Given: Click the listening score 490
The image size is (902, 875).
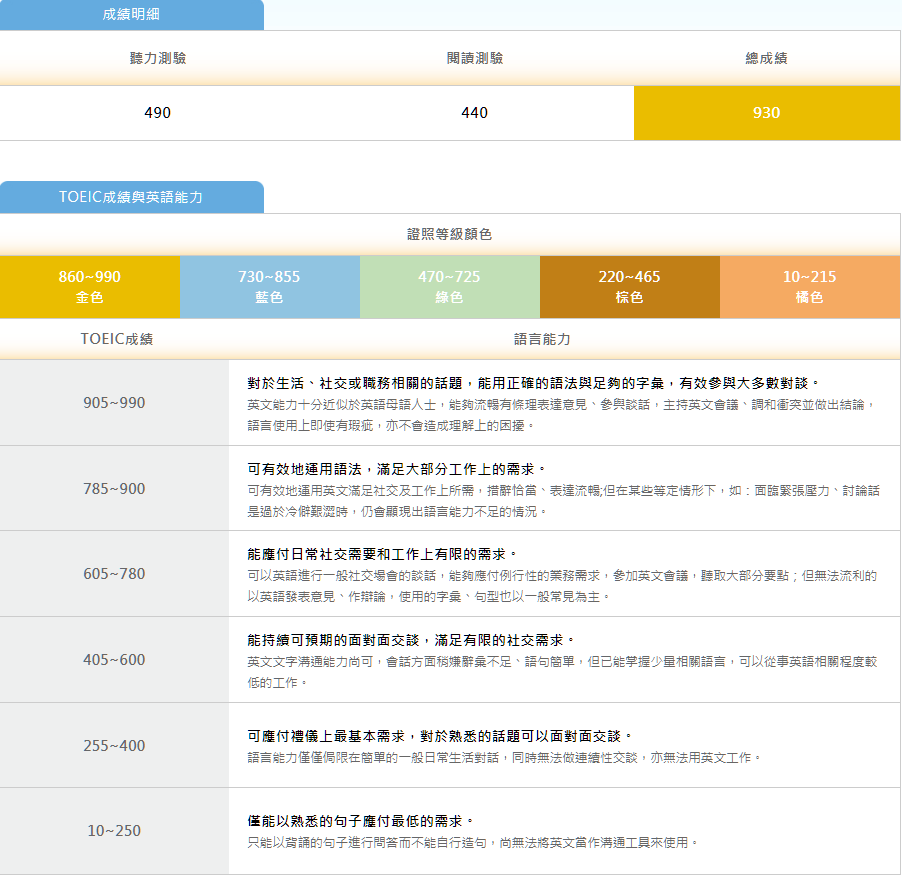Looking at the screenshot, I should pyautogui.click(x=158, y=113).
